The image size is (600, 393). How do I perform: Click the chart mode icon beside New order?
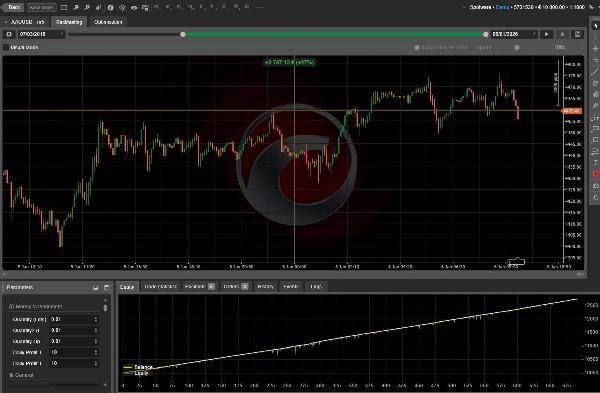[64, 7]
